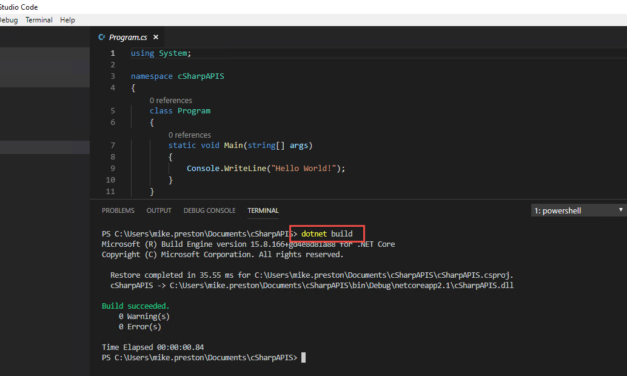627x376 pixels.
Task: Switch to the DEBUG CONSOLE tab
Action: [x=210, y=210]
